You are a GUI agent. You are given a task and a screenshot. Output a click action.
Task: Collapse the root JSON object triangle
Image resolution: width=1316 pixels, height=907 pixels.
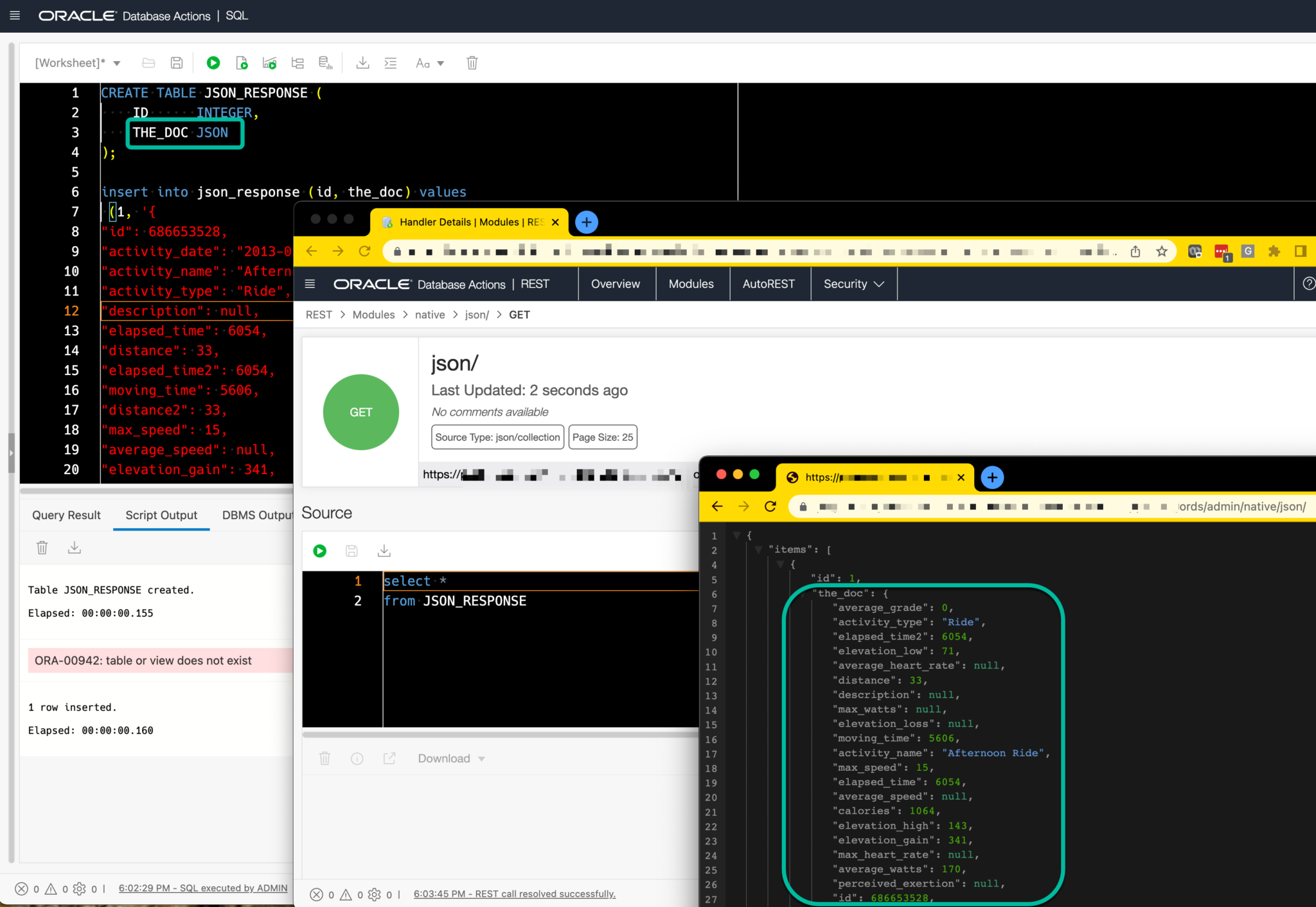(736, 534)
